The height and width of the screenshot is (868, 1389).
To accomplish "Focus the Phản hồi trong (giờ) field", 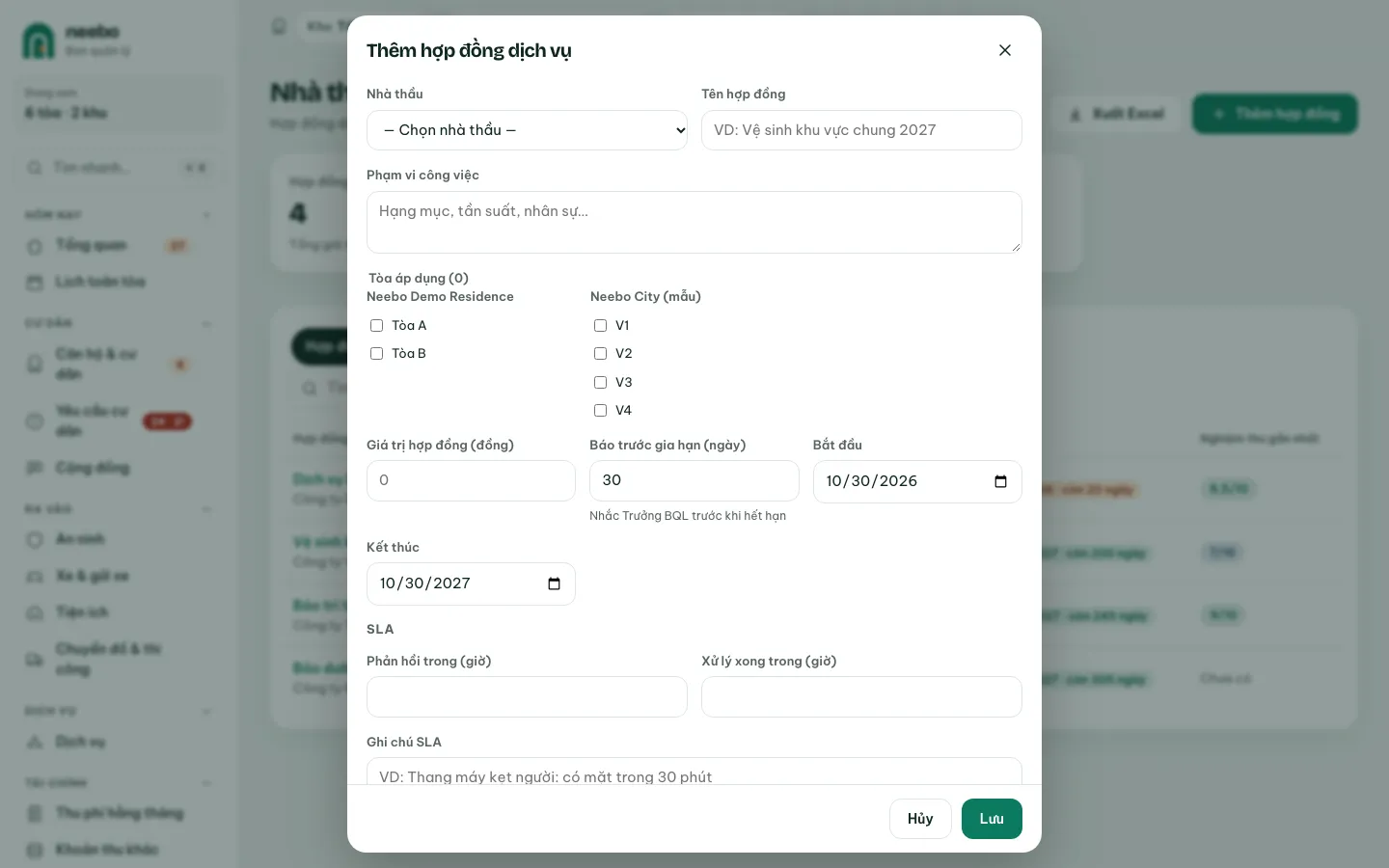I will 527,696.
